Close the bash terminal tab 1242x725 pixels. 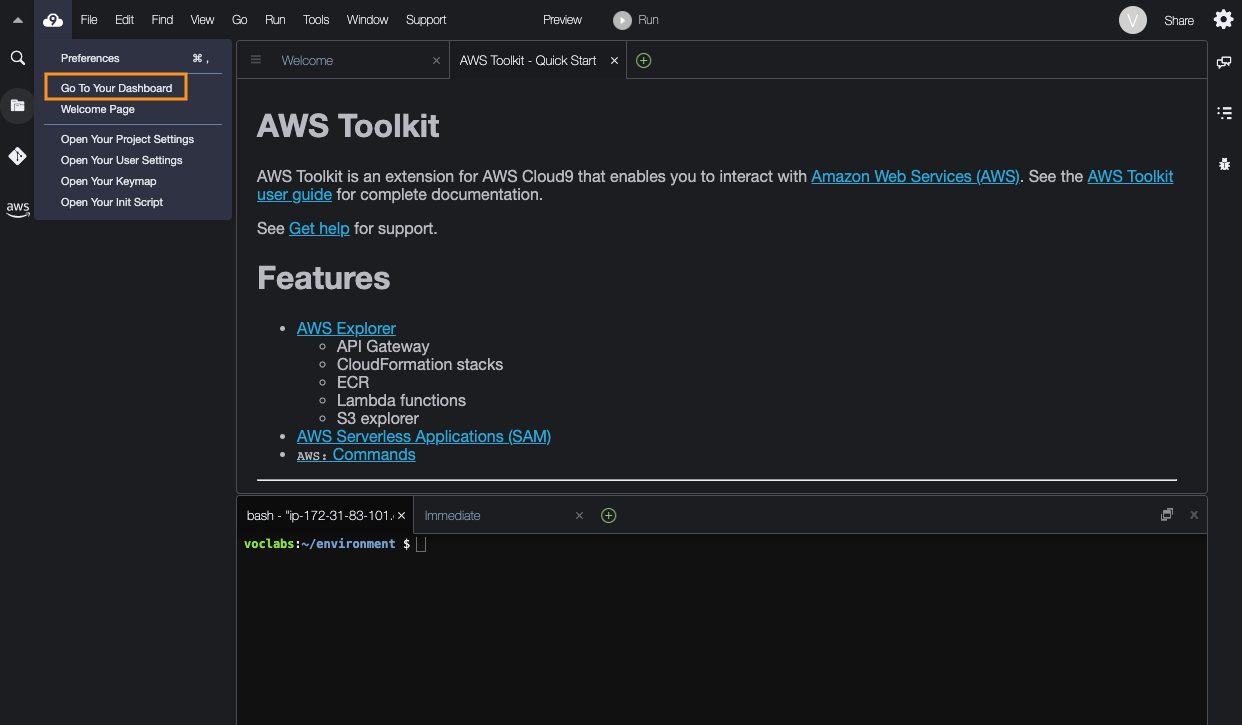pos(401,516)
